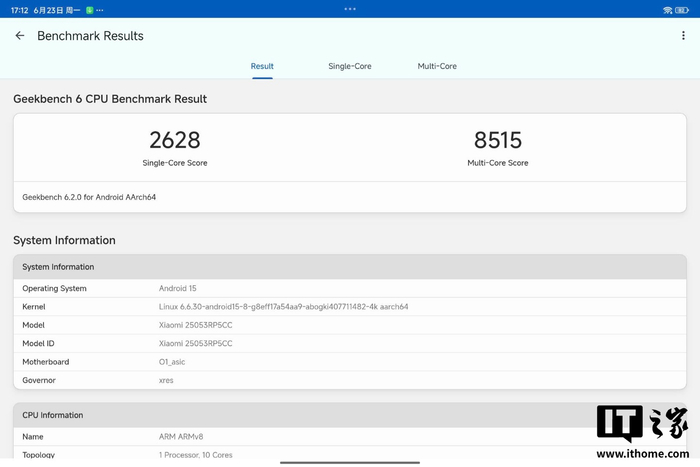Viewport: 700px width, 467px height.
Task: Tap the Motherboard O1_asic row
Action: [x=350, y=361]
